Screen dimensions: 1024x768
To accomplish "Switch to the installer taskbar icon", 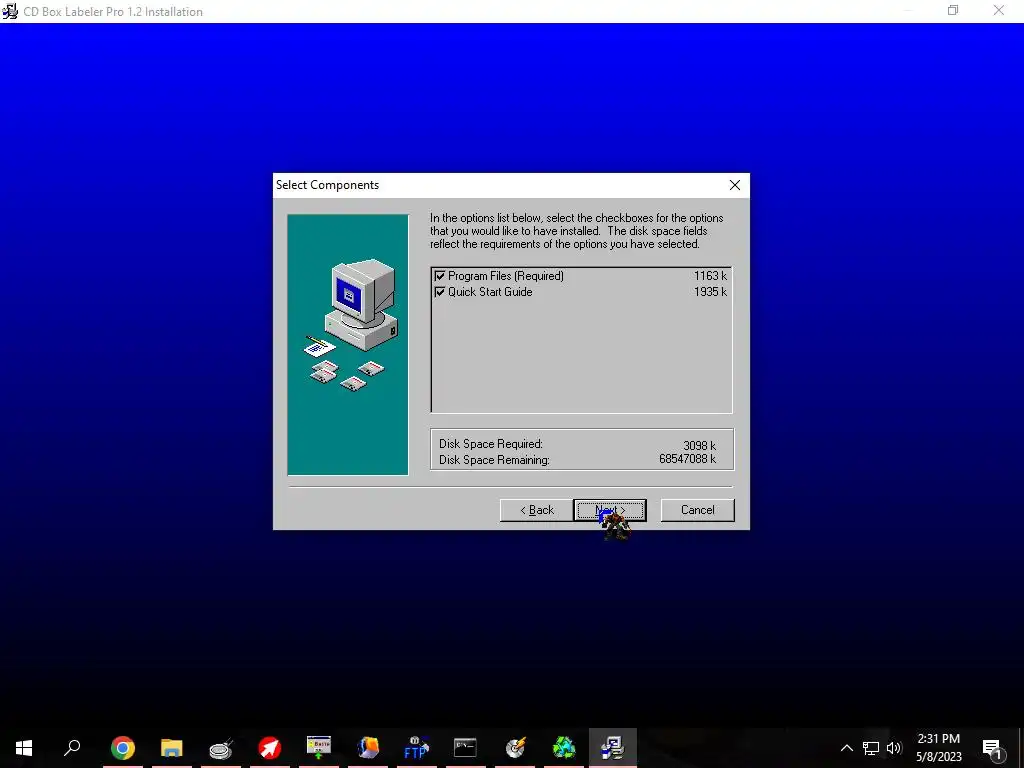I will 613,748.
